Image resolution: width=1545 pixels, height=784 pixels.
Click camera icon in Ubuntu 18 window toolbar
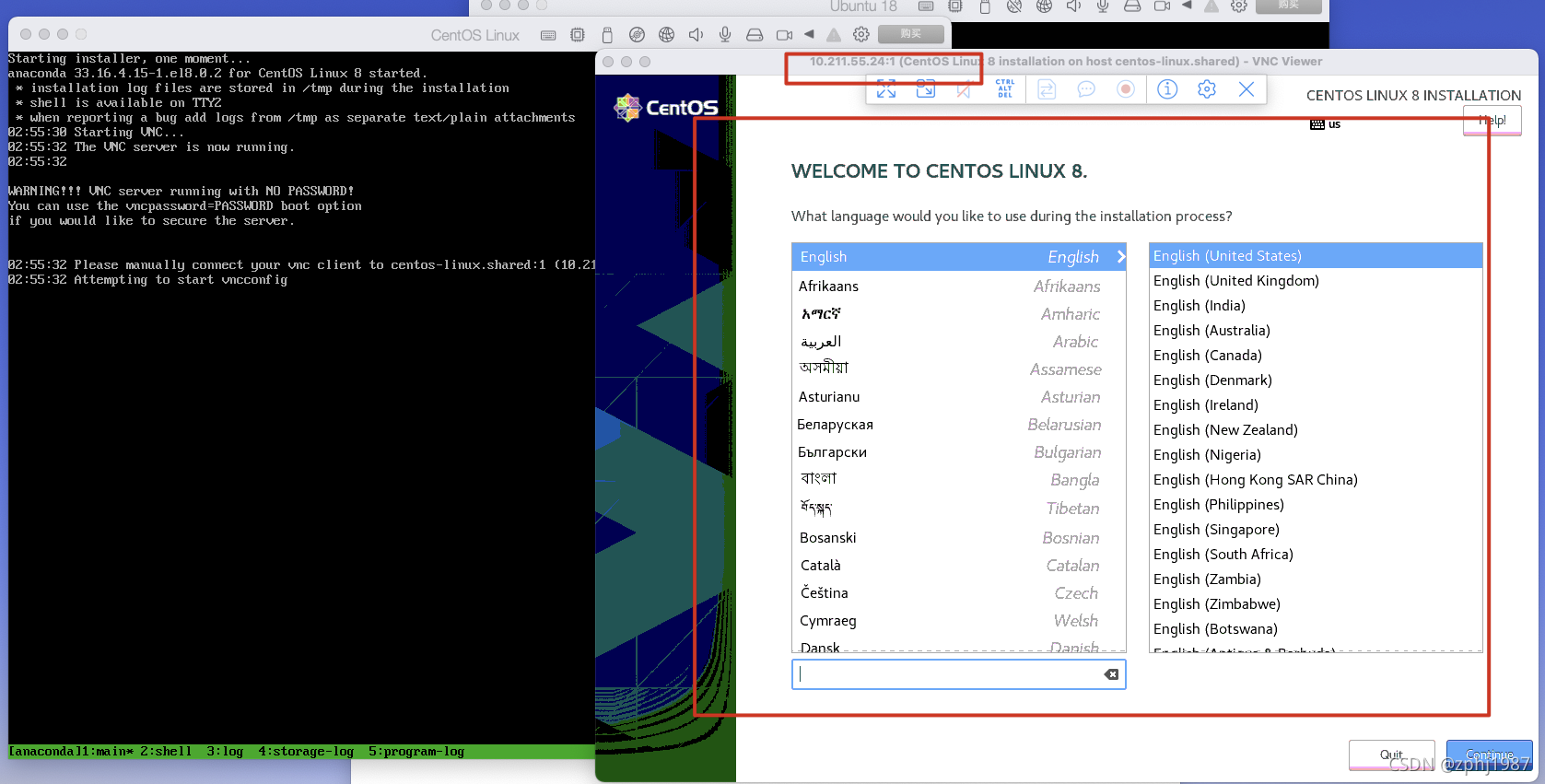coord(1162,6)
